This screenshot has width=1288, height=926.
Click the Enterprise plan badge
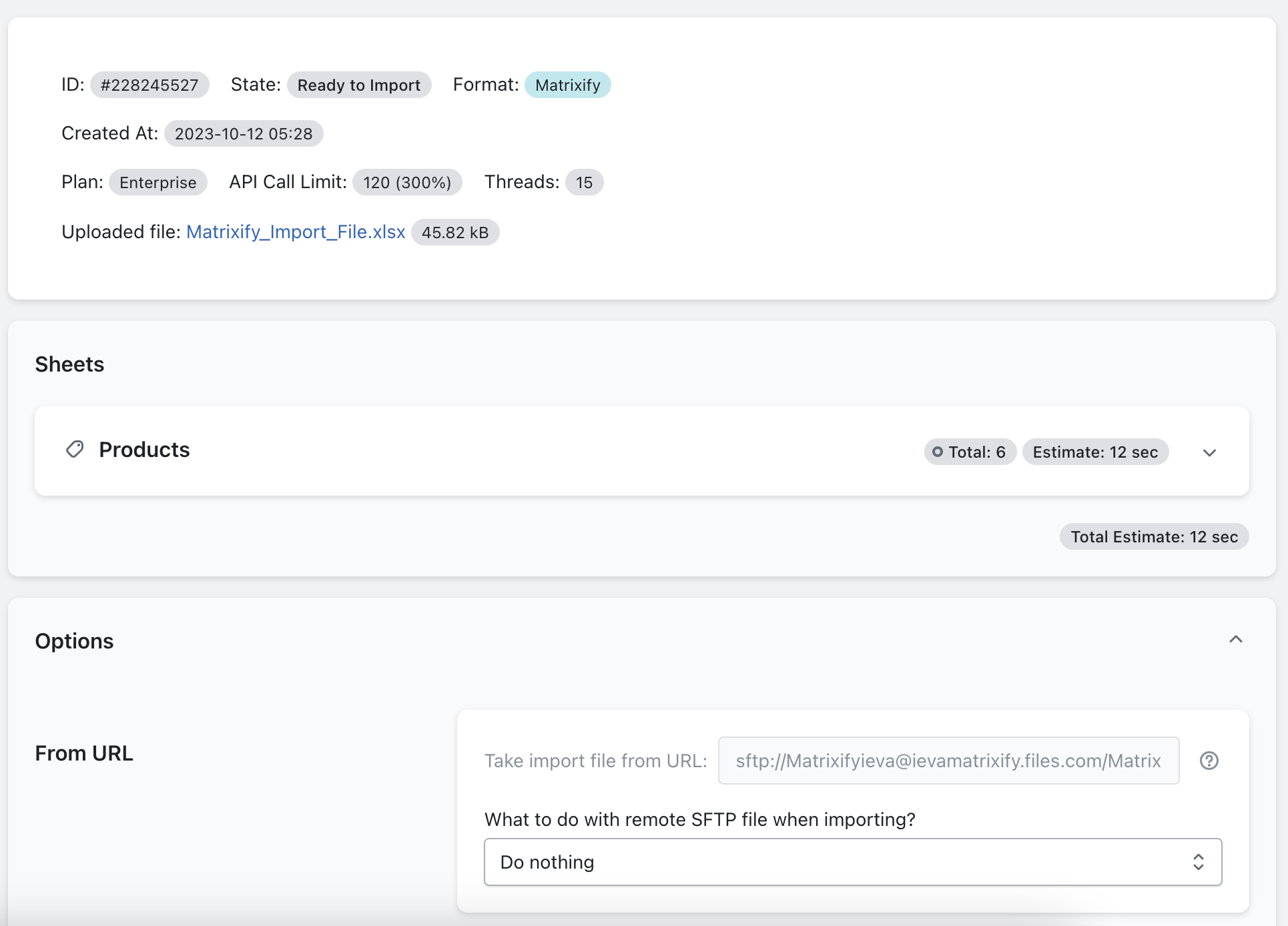pos(158,183)
